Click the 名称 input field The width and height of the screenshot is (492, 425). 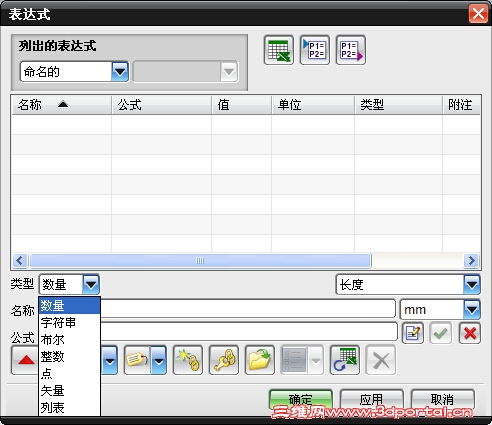[248, 309]
